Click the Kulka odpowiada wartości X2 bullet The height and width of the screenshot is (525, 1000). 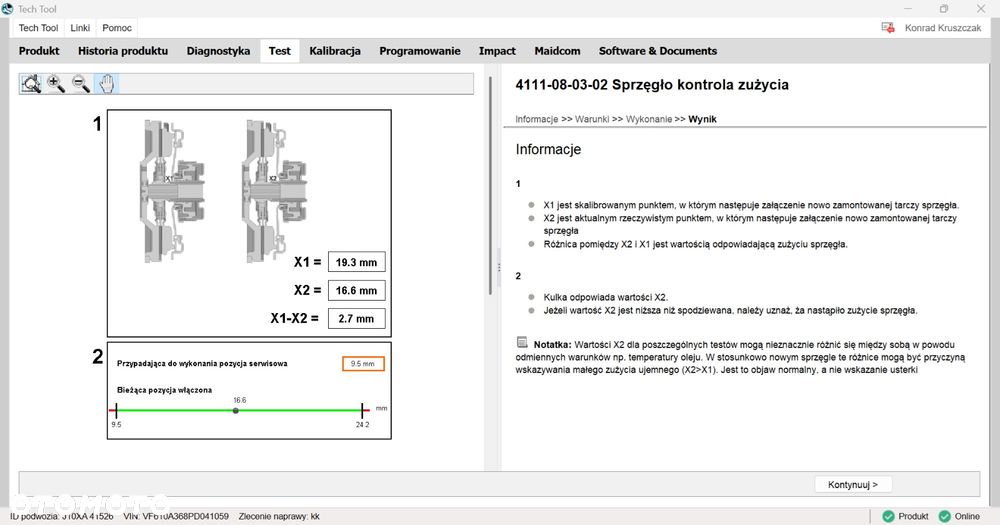pyautogui.click(x=605, y=297)
